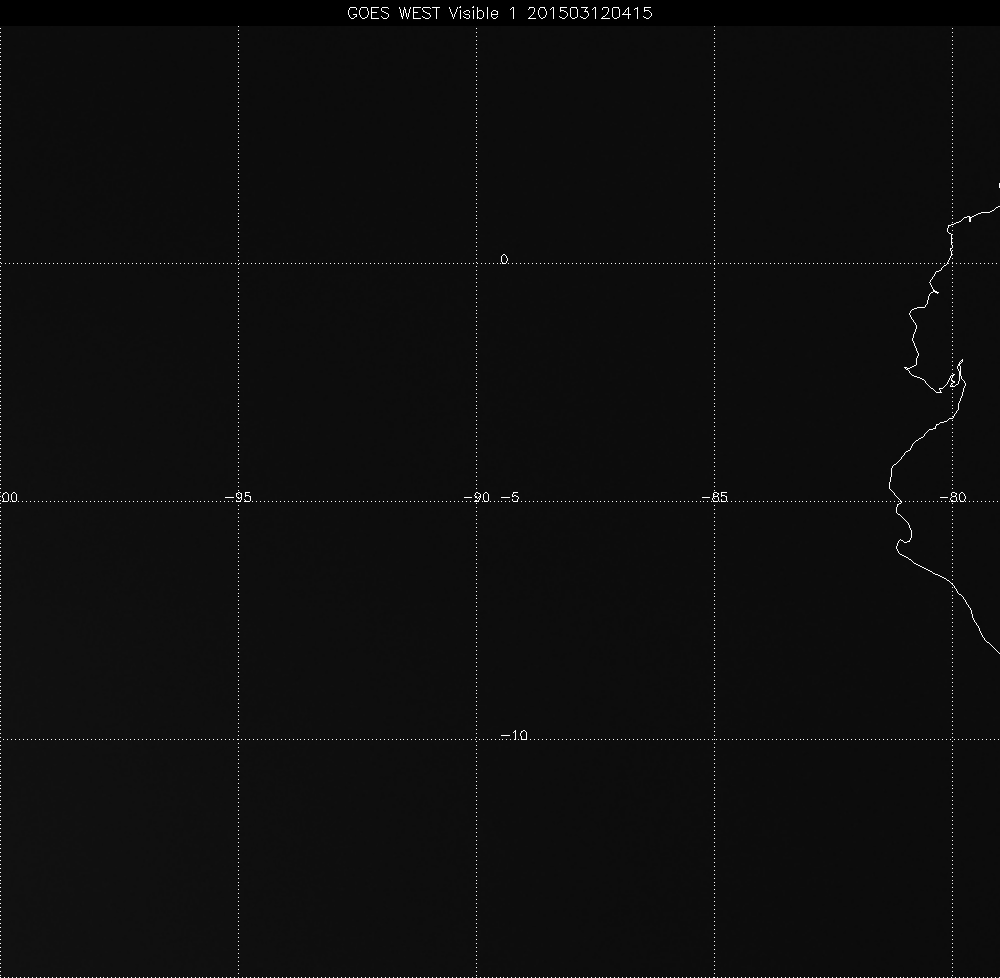
Task: Click the longitude label '-85'
Action: (714, 497)
